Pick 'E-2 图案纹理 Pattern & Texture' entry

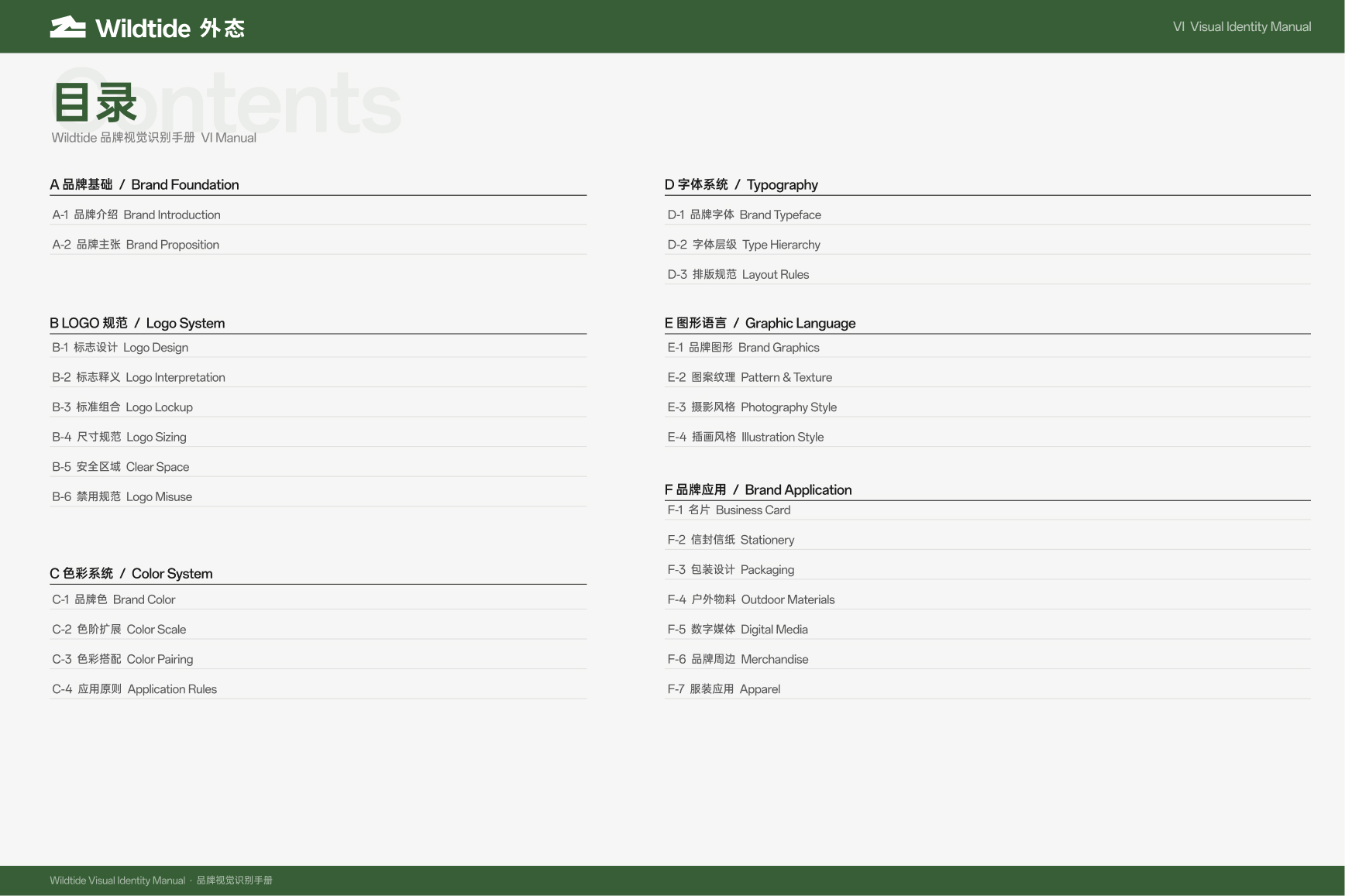coord(750,377)
